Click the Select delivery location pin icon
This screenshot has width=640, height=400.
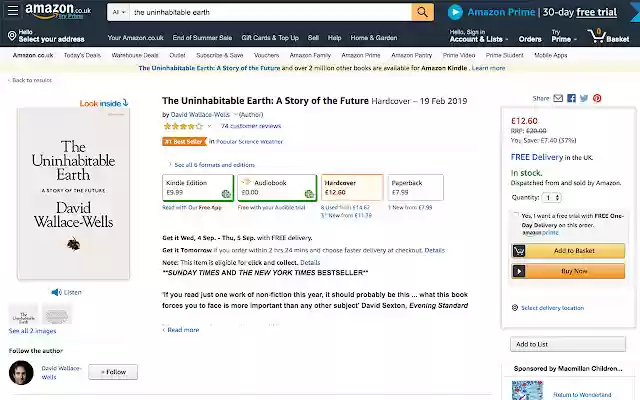(515, 308)
